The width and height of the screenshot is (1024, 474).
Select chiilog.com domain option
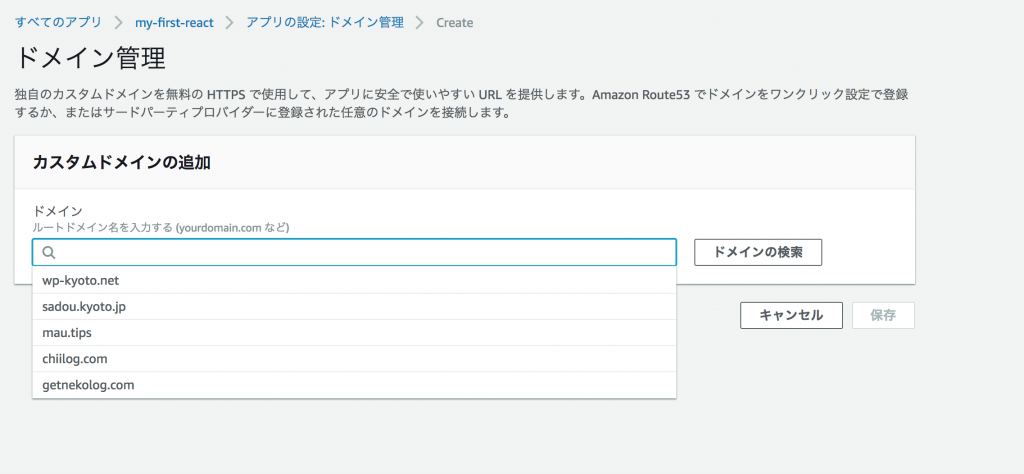click(354, 358)
